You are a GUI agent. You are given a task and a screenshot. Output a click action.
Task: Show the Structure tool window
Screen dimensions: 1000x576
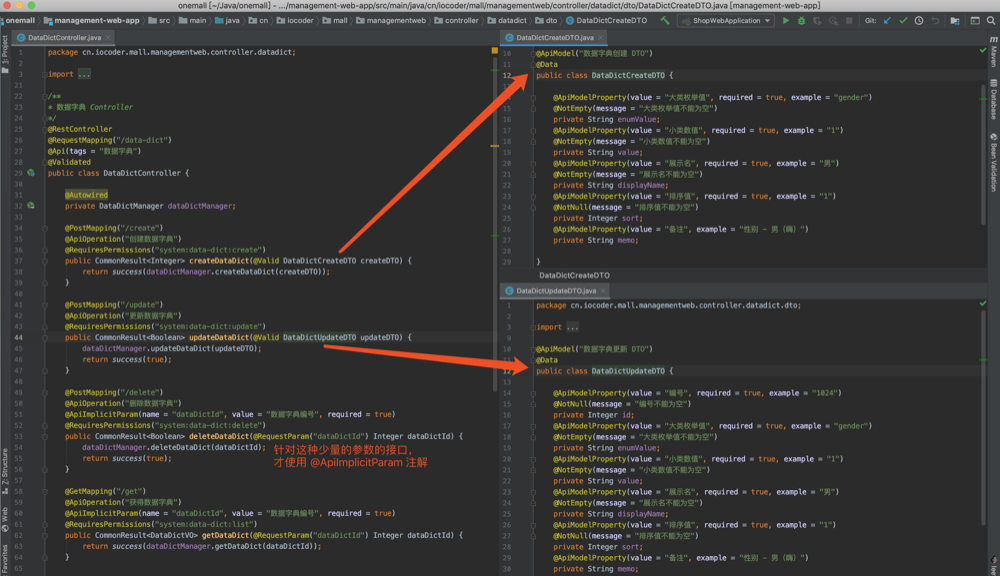click(6, 466)
